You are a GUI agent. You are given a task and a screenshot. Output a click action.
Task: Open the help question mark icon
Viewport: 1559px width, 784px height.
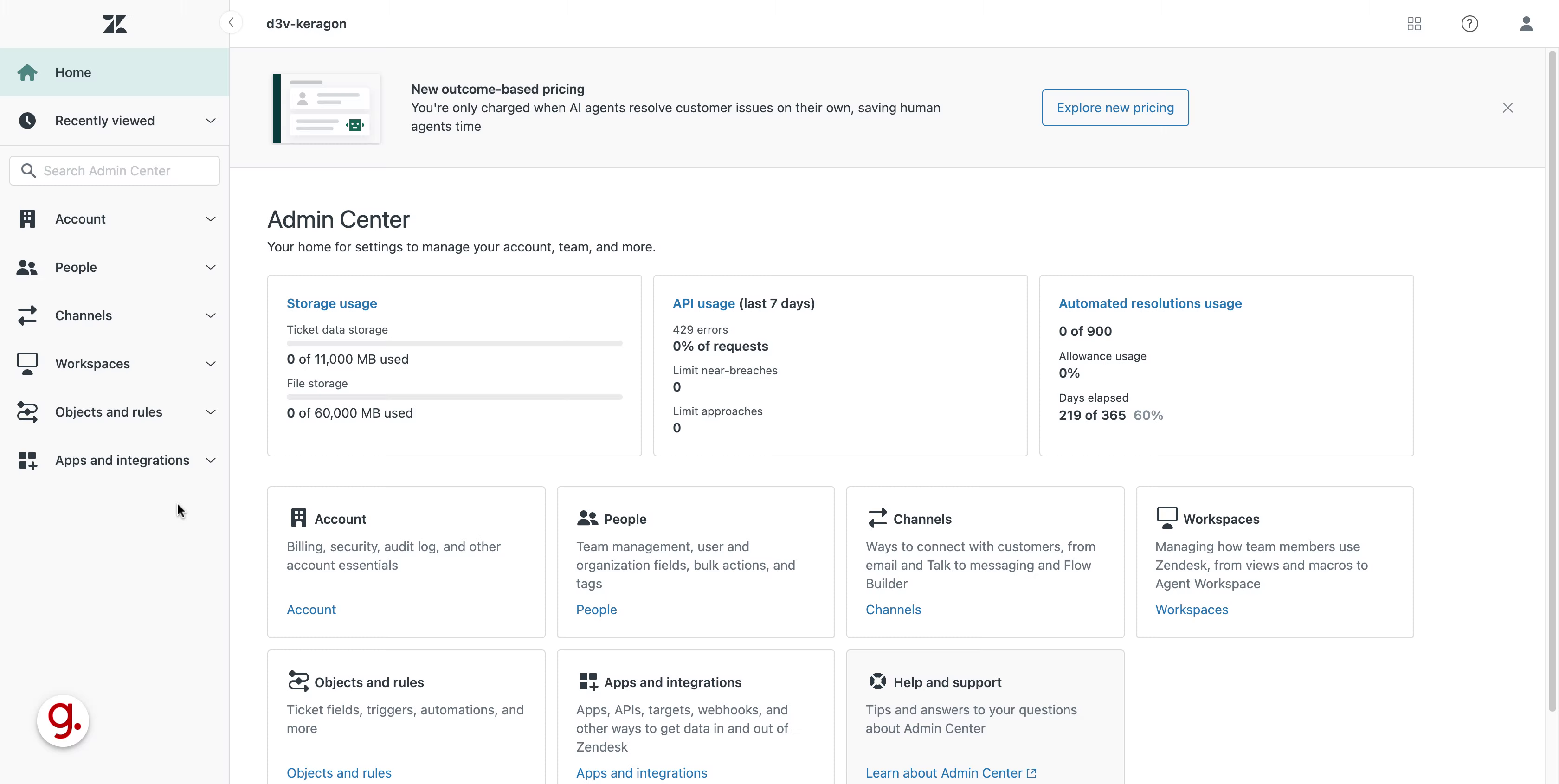click(x=1469, y=24)
